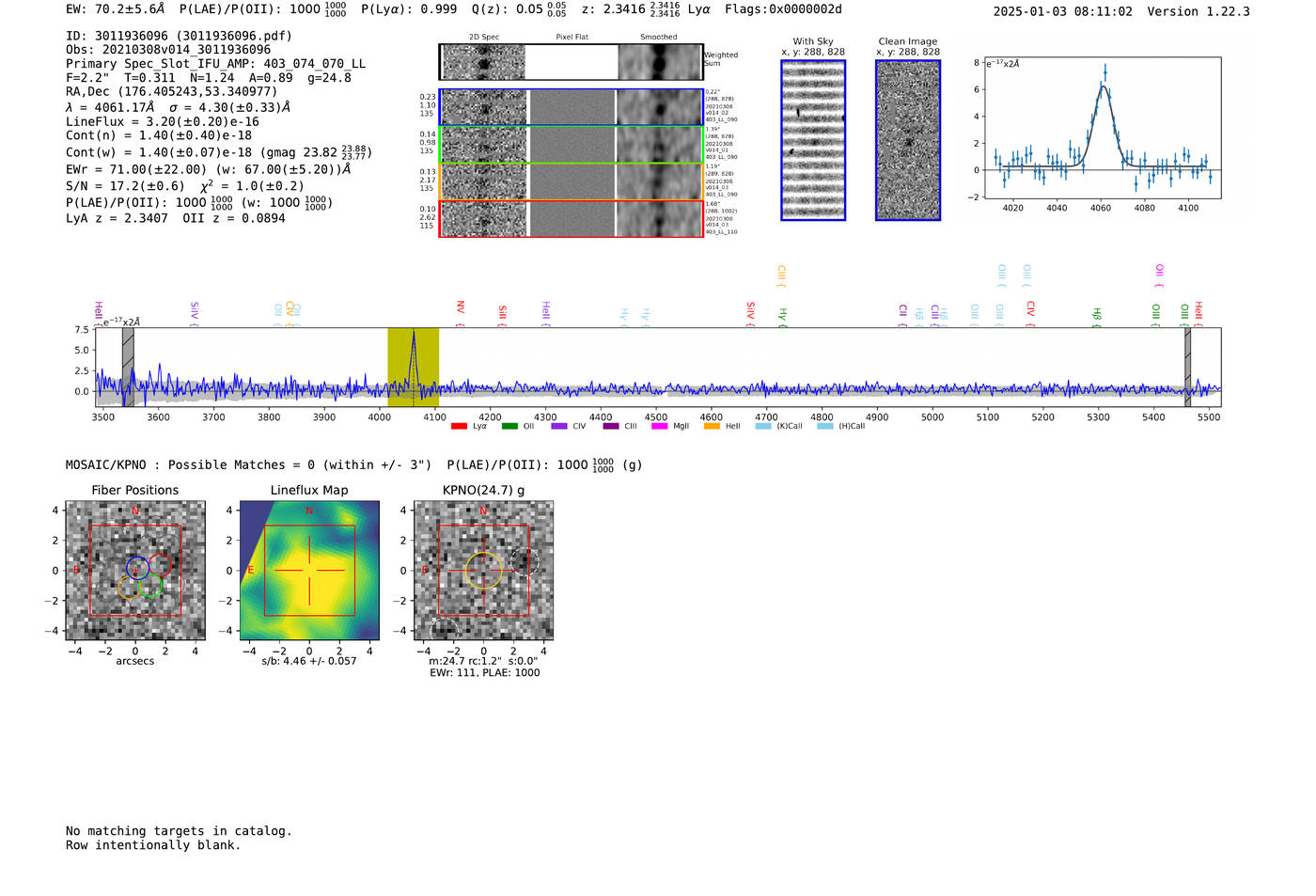
Task: Click the yellow aperture circle in KPNO image
Action: [483, 571]
